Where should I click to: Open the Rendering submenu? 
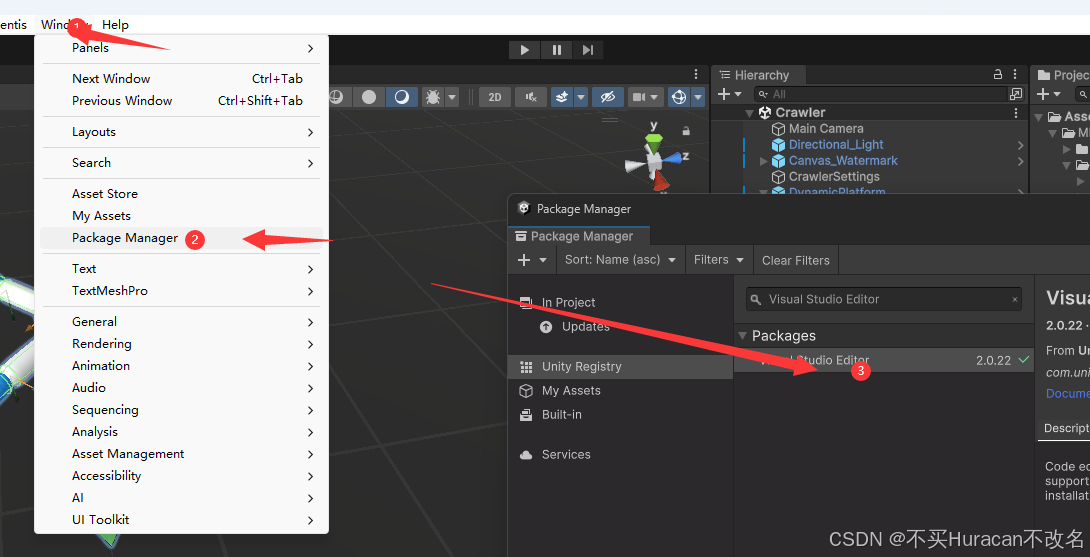coord(181,344)
